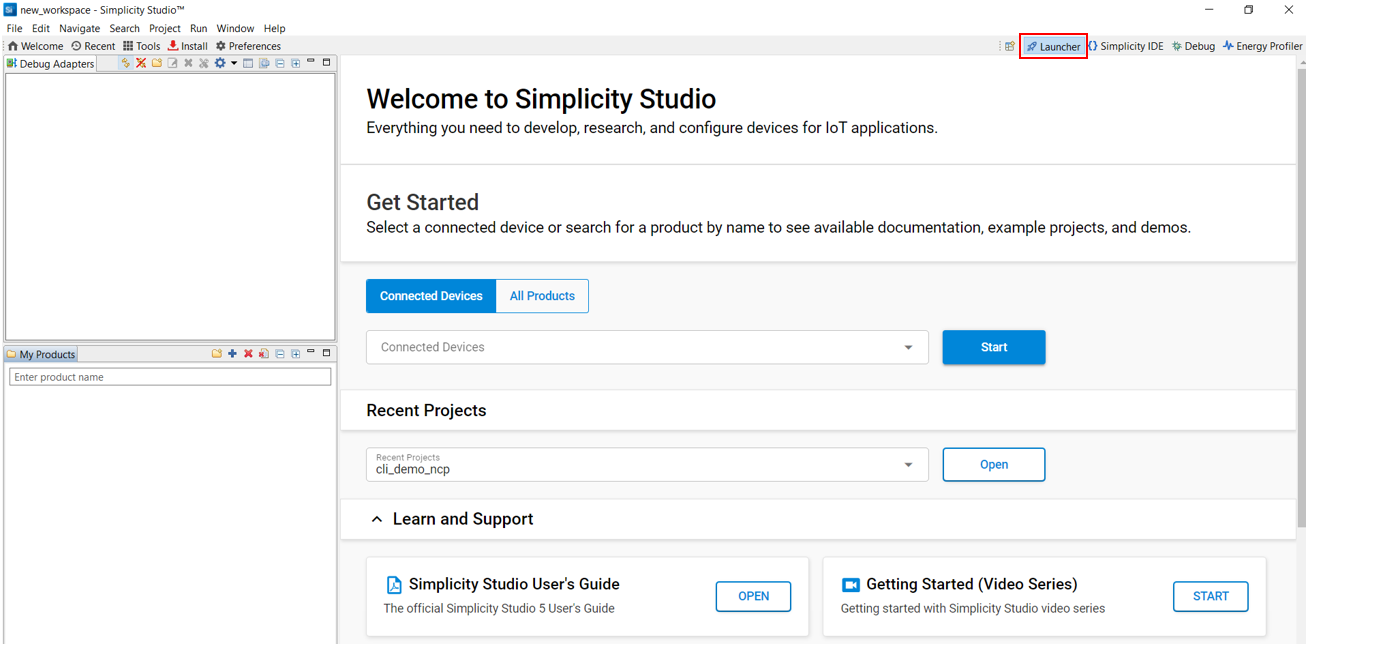Image resolution: width=1374 pixels, height=648 pixels.
Task: Toggle the Launcher perspective button
Action: point(1053,46)
